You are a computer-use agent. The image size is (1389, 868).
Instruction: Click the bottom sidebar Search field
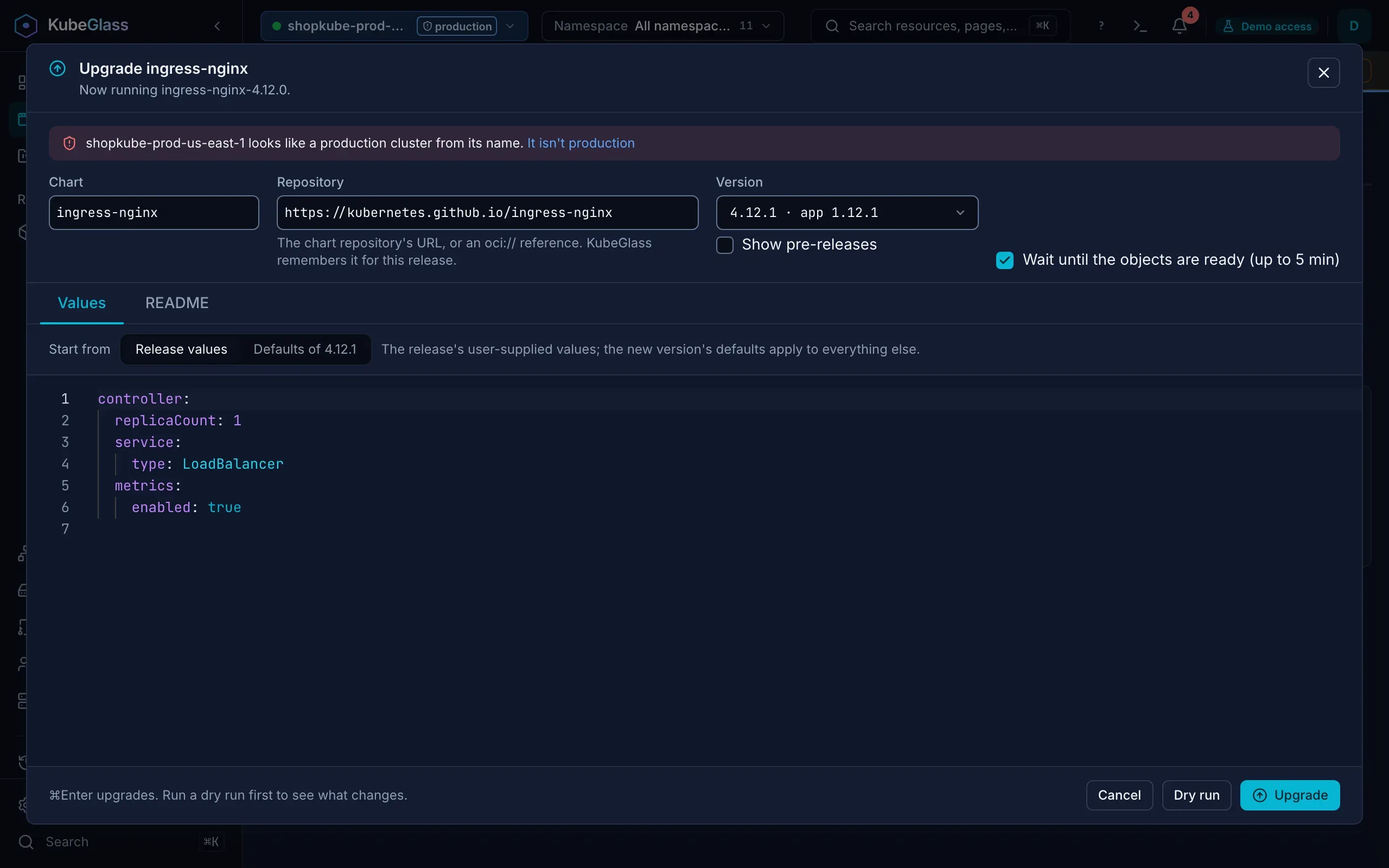coord(120,841)
